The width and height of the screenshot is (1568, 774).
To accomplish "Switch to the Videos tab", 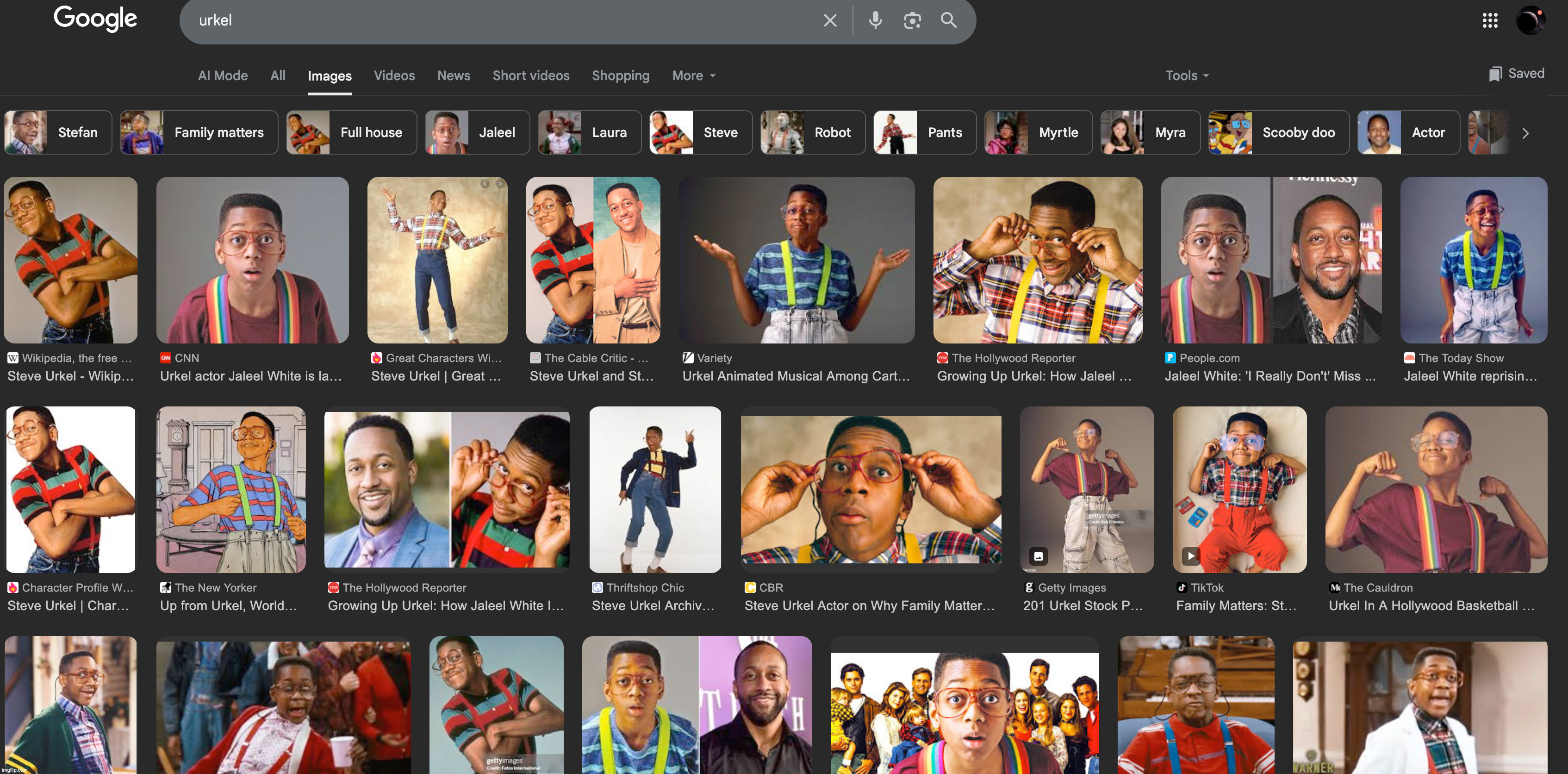I will [394, 75].
